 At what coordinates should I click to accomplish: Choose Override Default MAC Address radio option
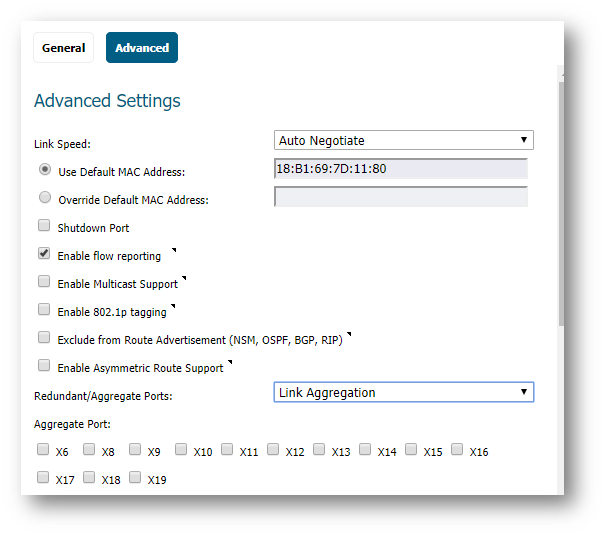[45, 197]
